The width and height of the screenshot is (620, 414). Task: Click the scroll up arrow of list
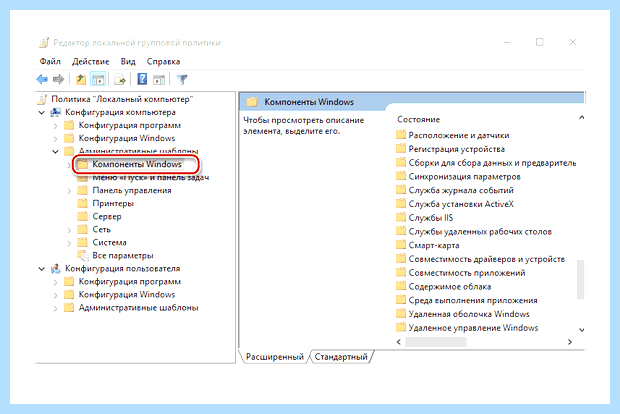[581, 117]
